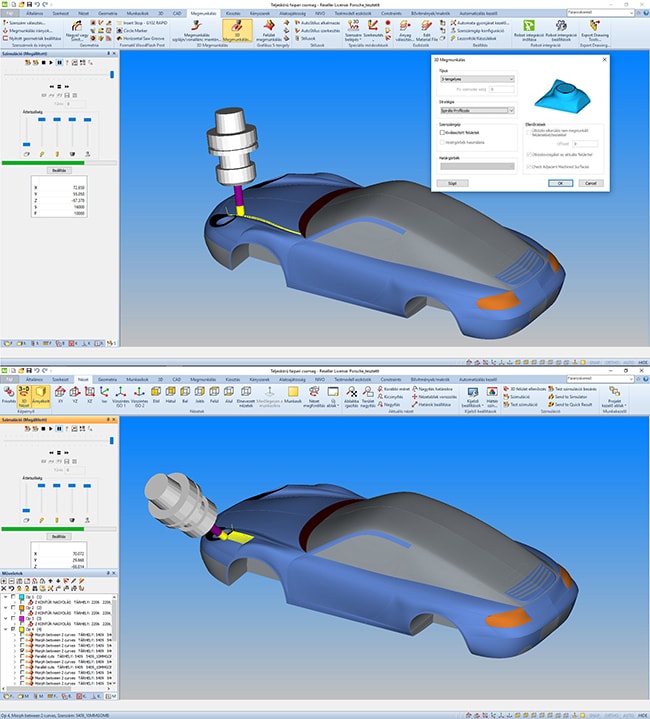Open Típus dropdown showing 3-tengelyes

click(477, 79)
